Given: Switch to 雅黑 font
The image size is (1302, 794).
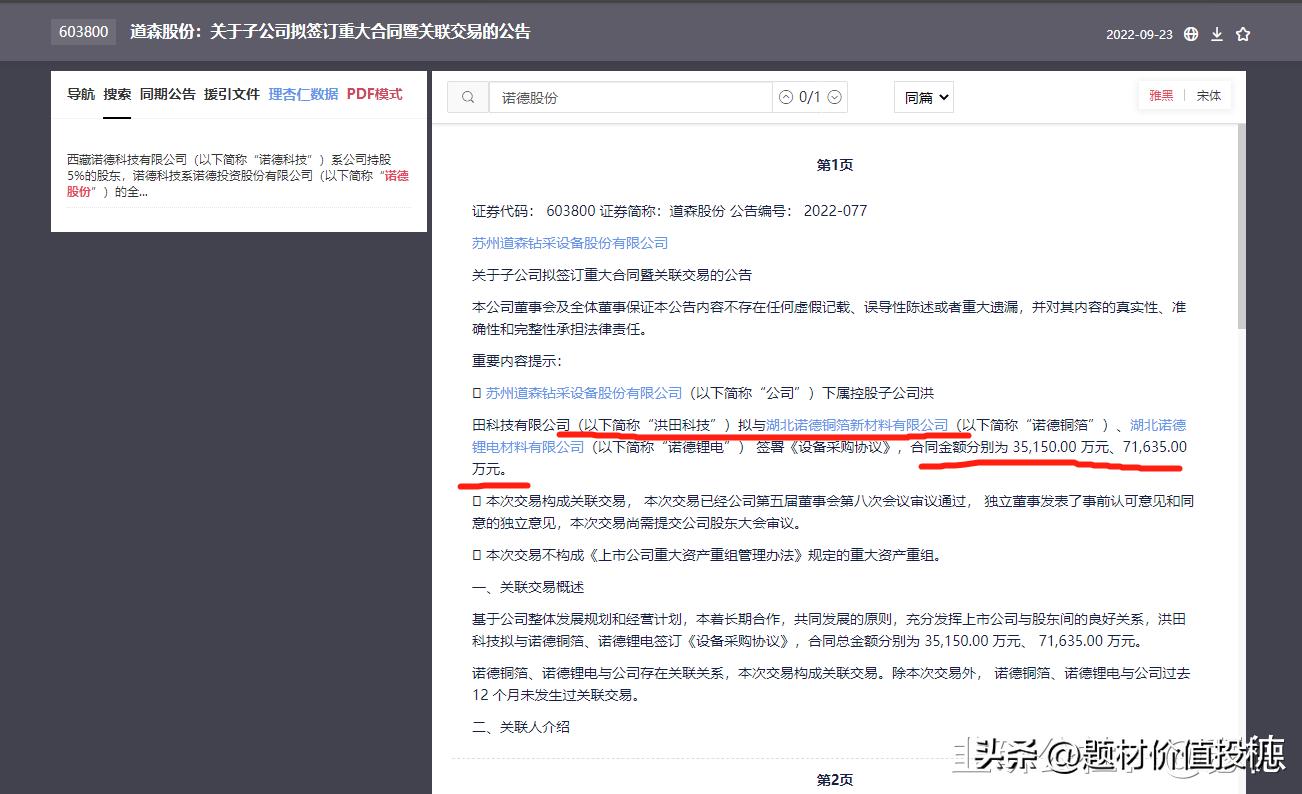Looking at the screenshot, I should click(1161, 96).
